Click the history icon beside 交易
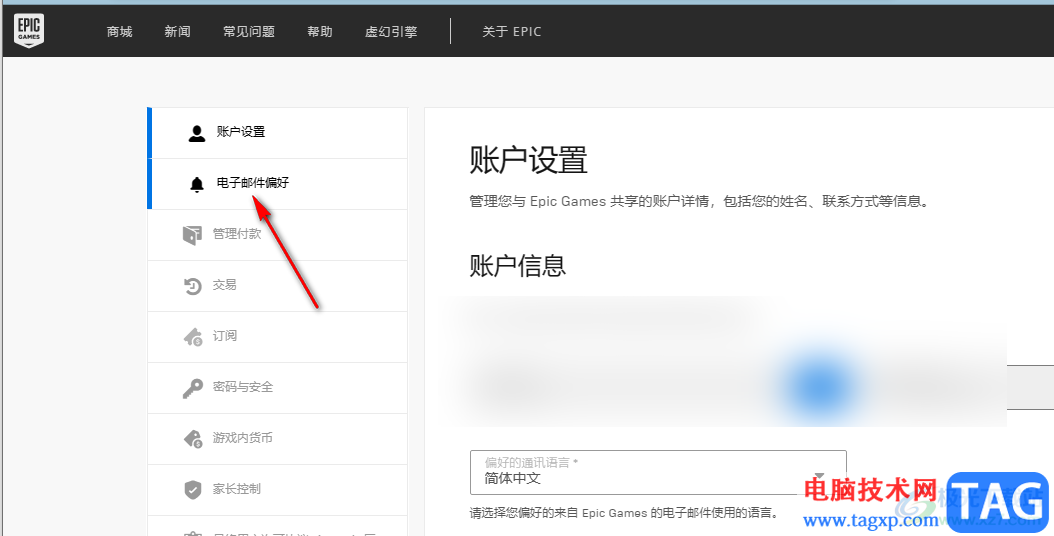 [192, 286]
